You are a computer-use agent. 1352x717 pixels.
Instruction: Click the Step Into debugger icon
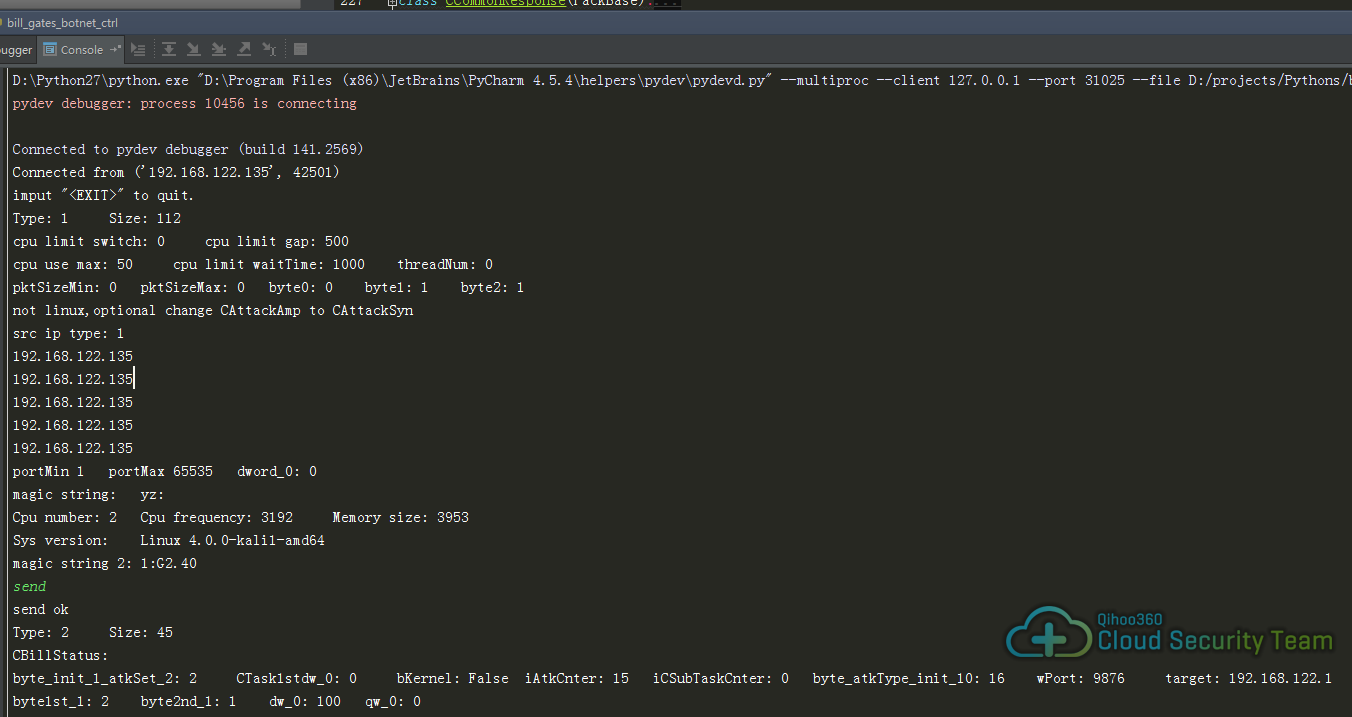pos(194,49)
